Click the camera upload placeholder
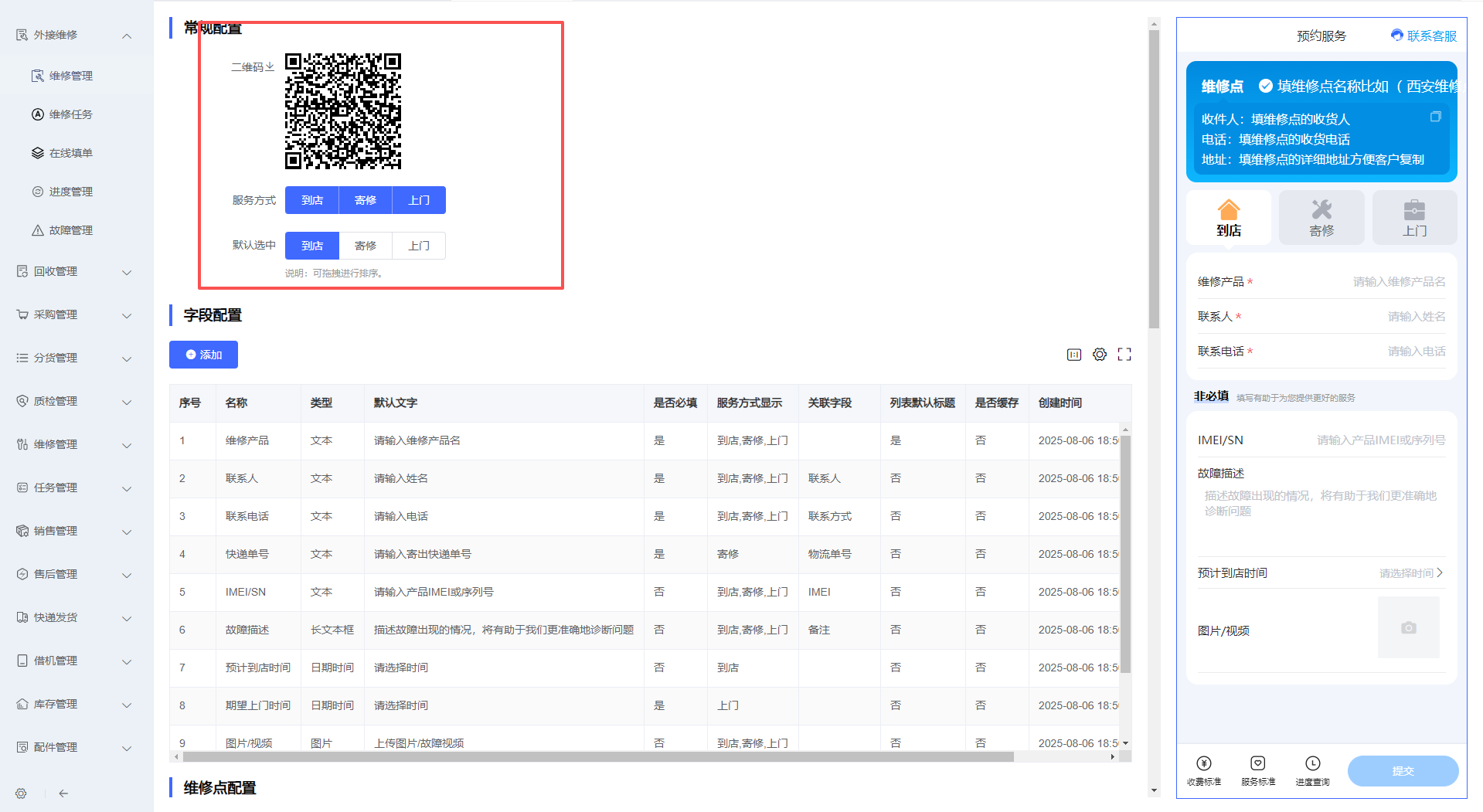The width and height of the screenshot is (1483, 812). click(x=1408, y=627)
